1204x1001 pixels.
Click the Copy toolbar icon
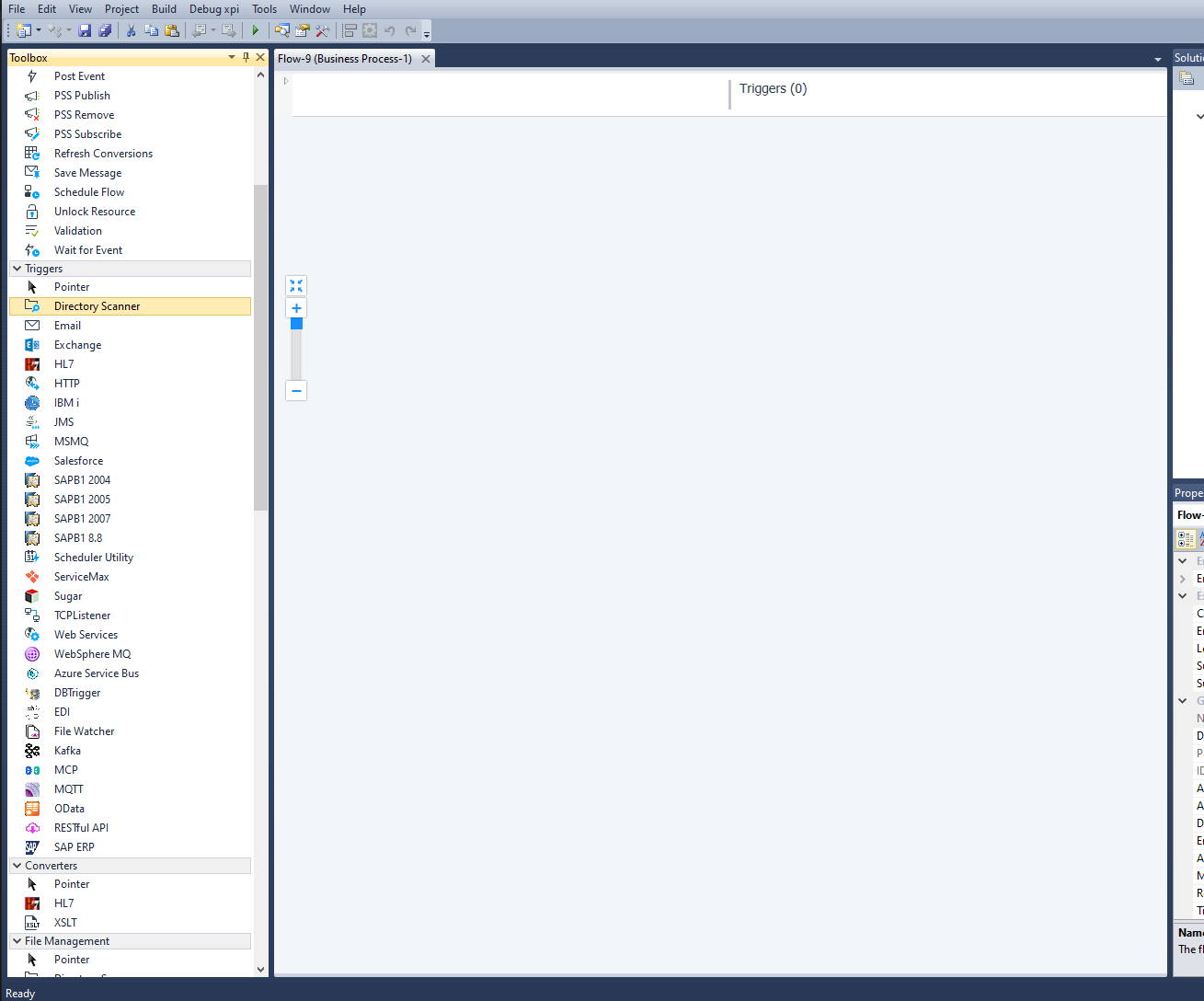coord(151,30)
